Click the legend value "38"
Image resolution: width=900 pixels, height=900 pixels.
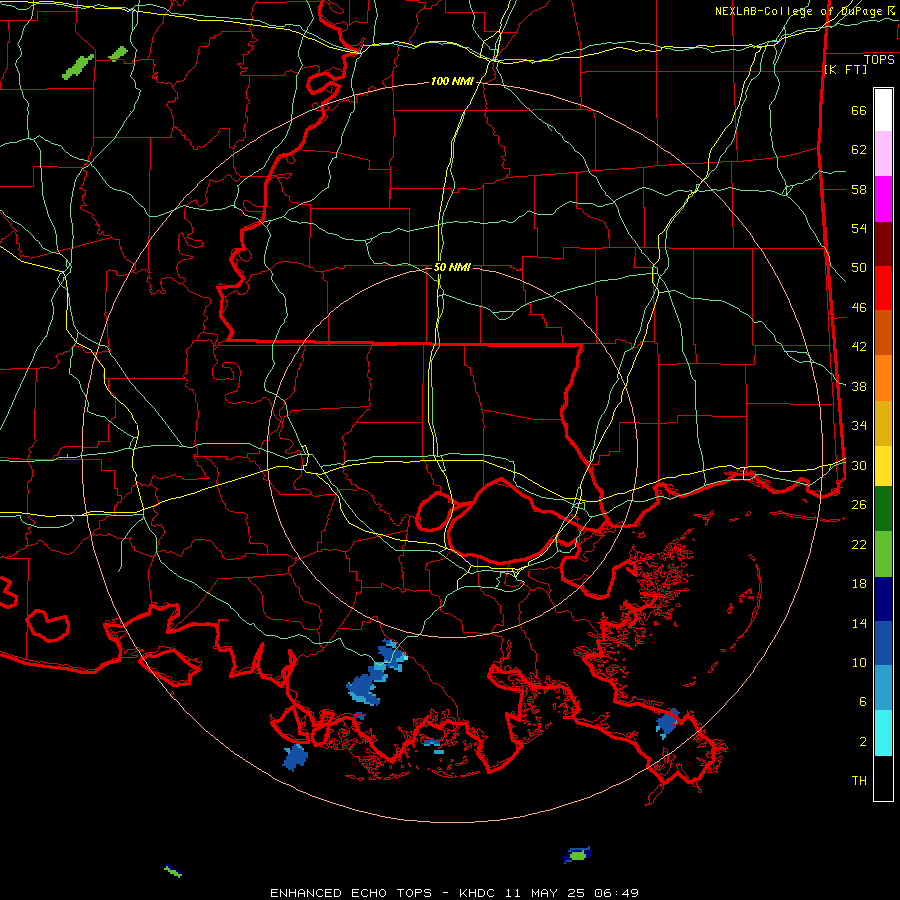tap(859, 386)
